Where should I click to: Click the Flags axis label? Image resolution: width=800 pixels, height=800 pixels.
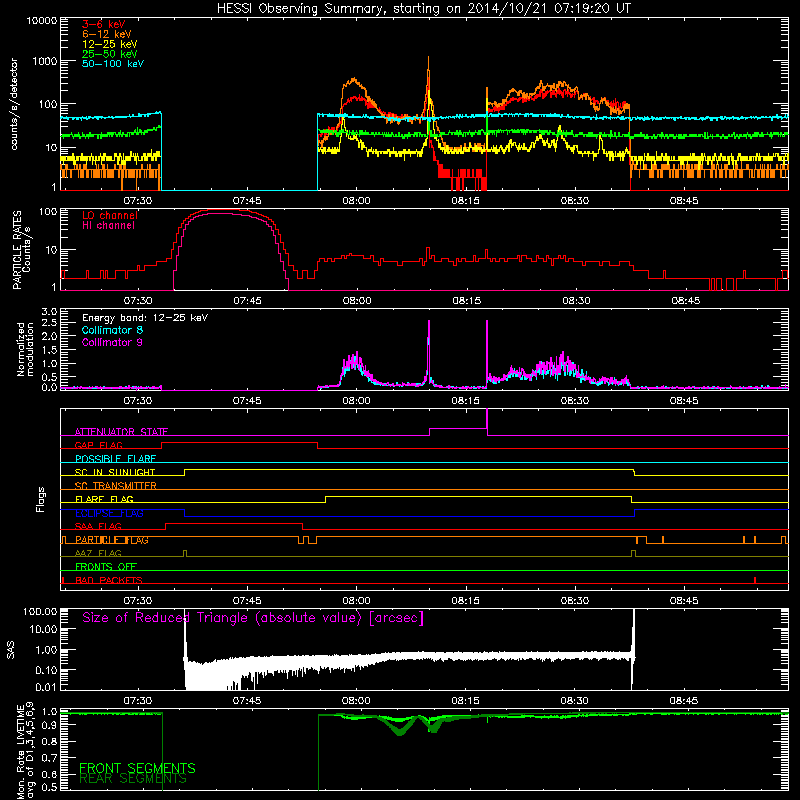pyautogui.click(x=40, y=499)
